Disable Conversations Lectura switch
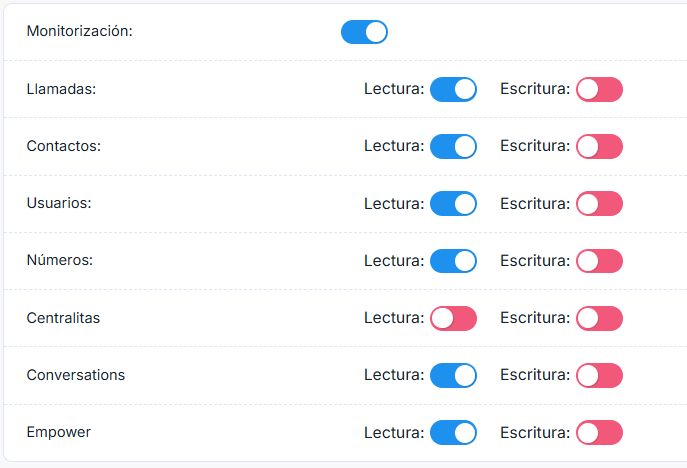Screen dimensions: 687x468 (x=453, y=375)
